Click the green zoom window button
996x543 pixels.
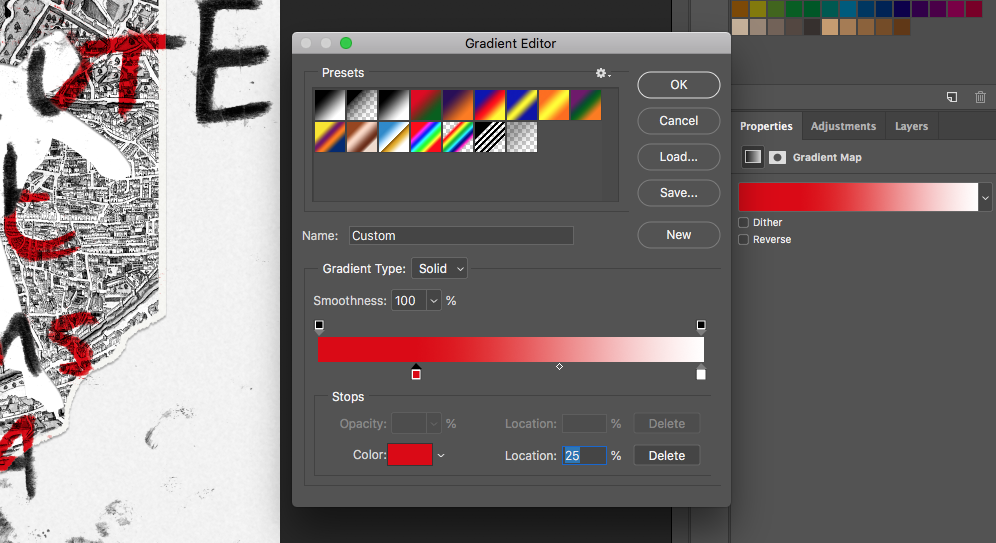point(346,43)
